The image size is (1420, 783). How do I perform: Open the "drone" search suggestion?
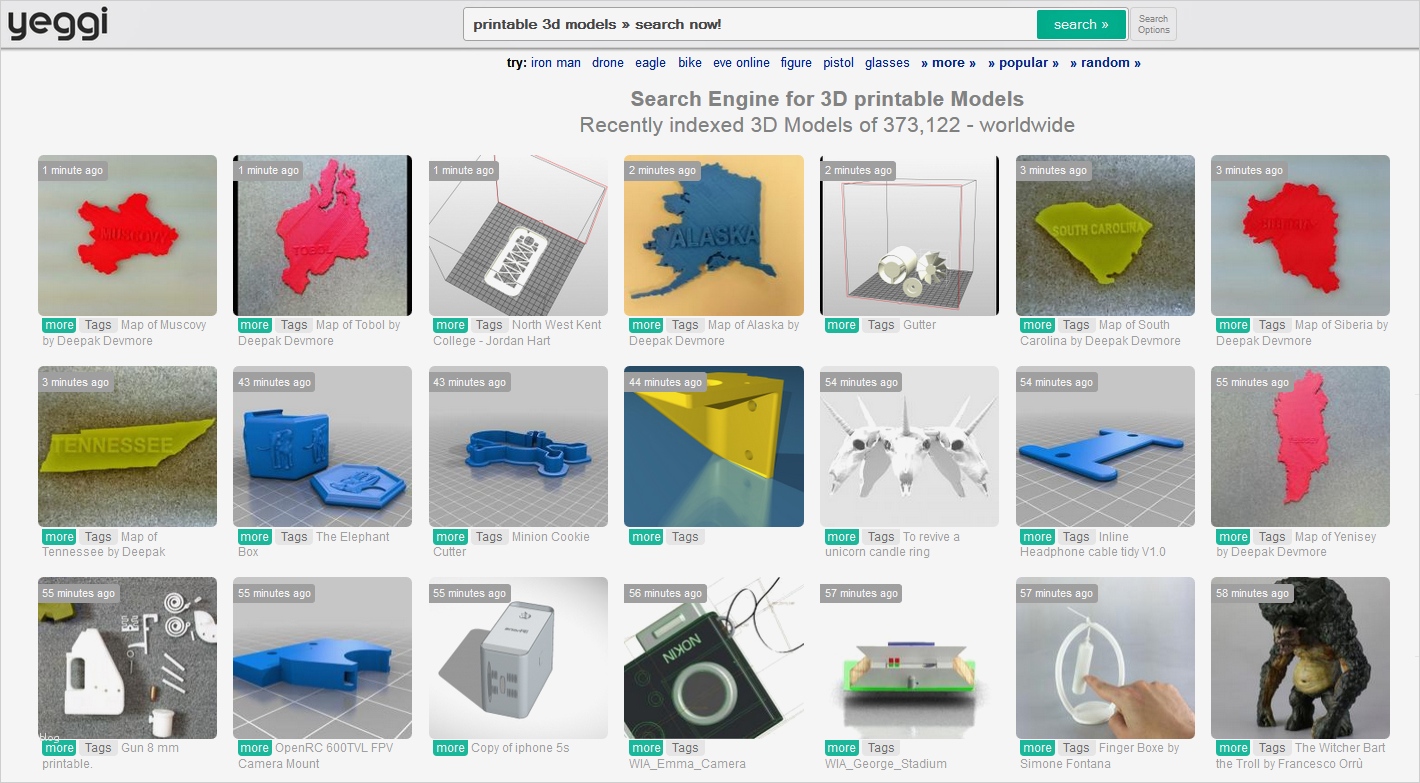pos(607,62)
